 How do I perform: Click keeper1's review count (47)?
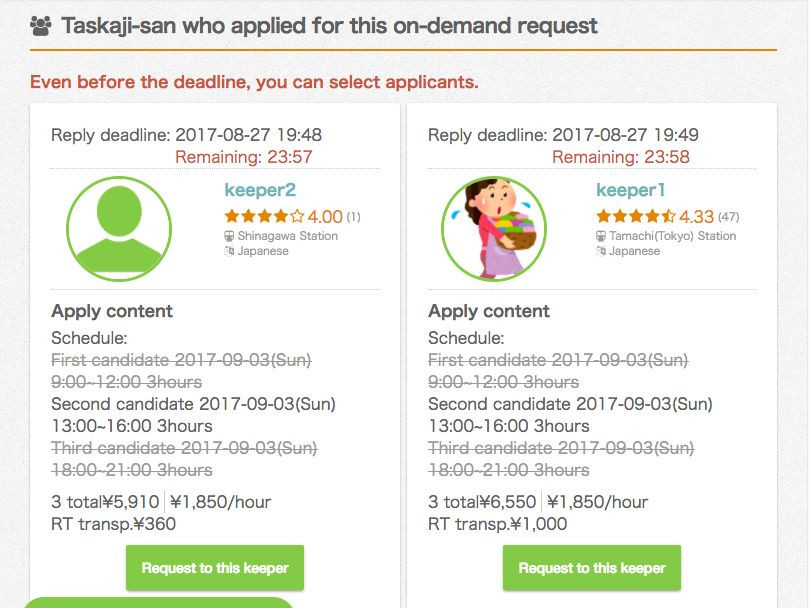728,217
